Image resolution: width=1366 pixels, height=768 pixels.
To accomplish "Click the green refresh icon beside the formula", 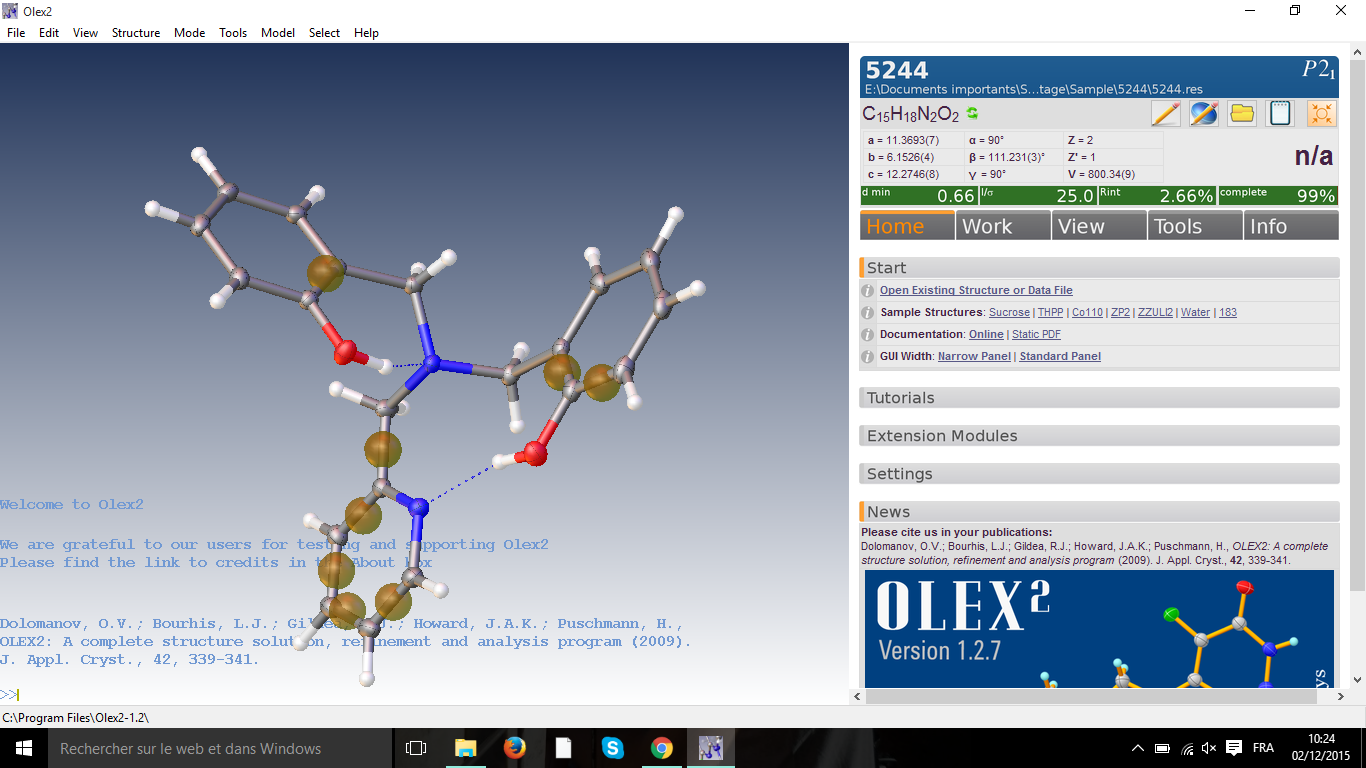I will 972,114.
